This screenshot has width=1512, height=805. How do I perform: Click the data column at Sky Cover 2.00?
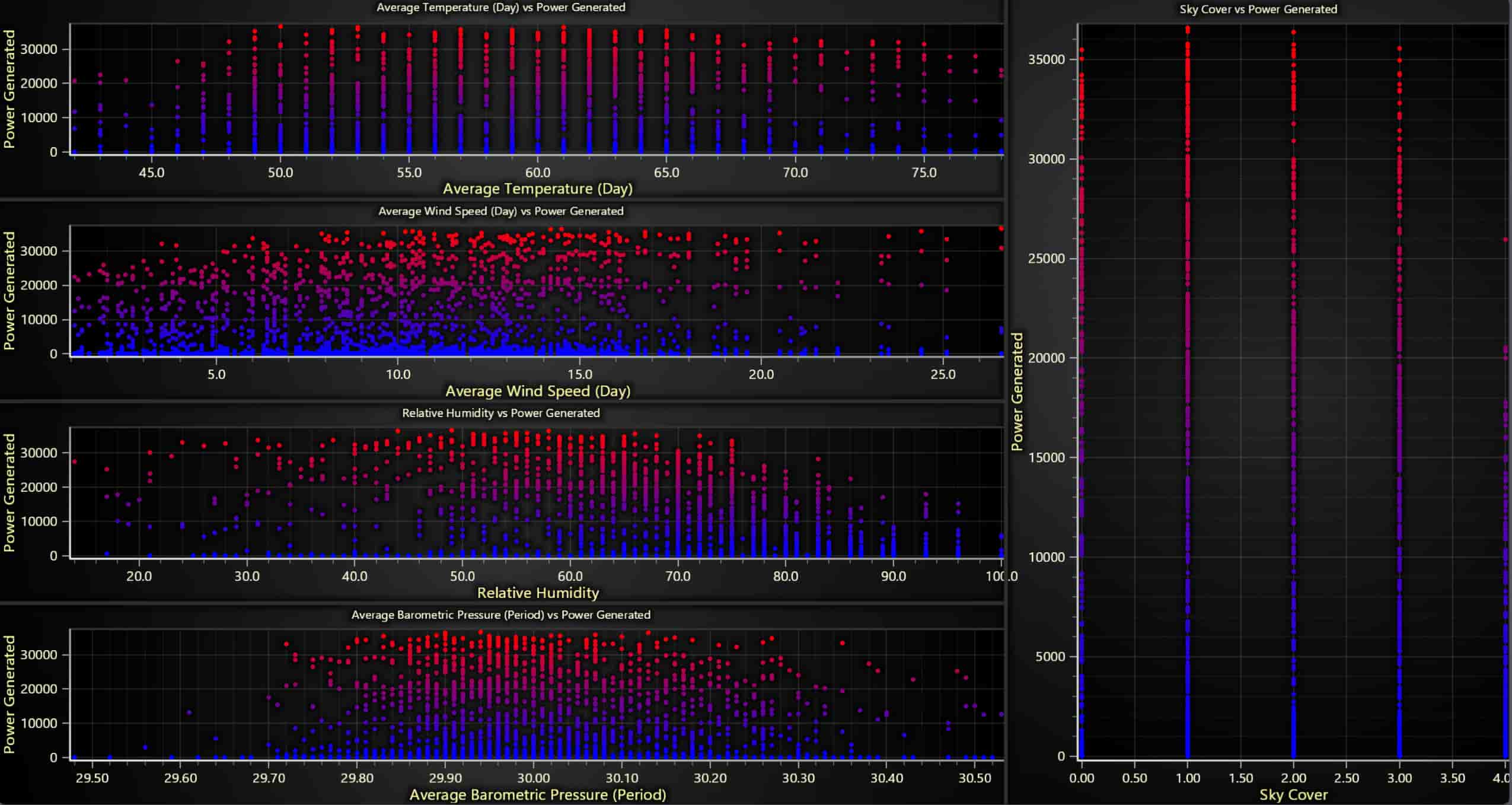1293,415
